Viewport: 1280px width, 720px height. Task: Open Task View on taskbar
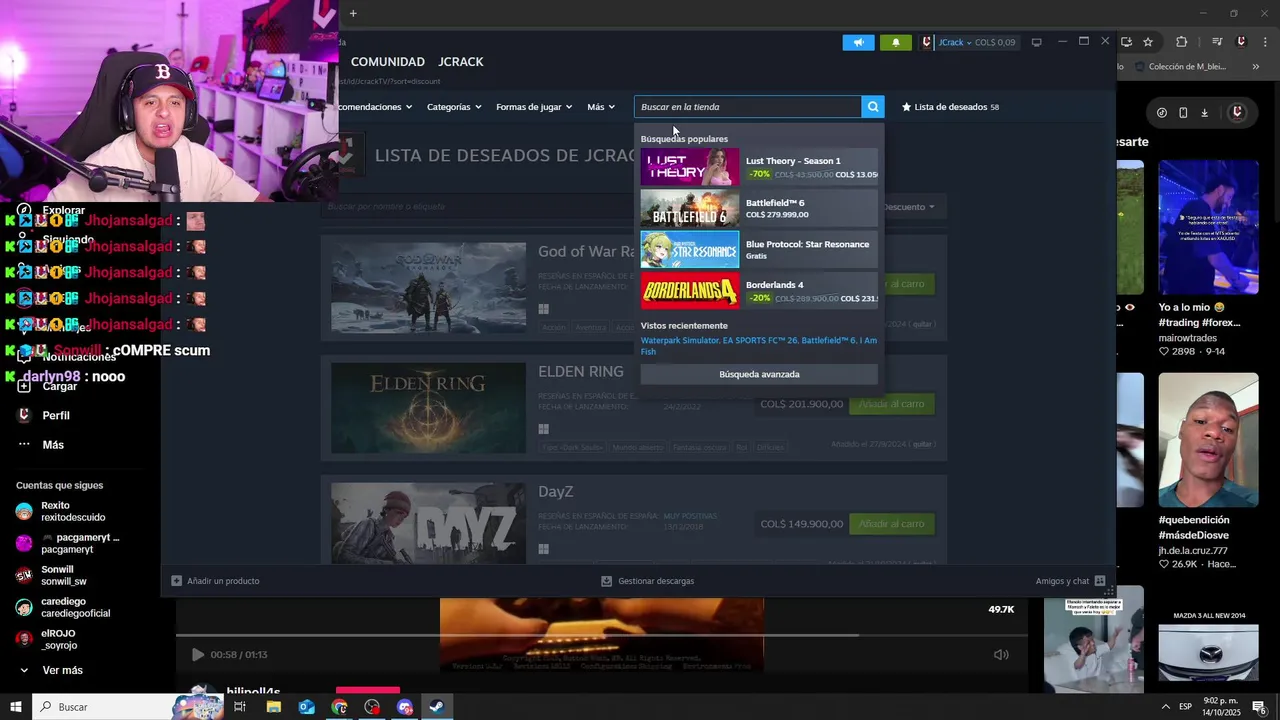click(x=240, y=707)
